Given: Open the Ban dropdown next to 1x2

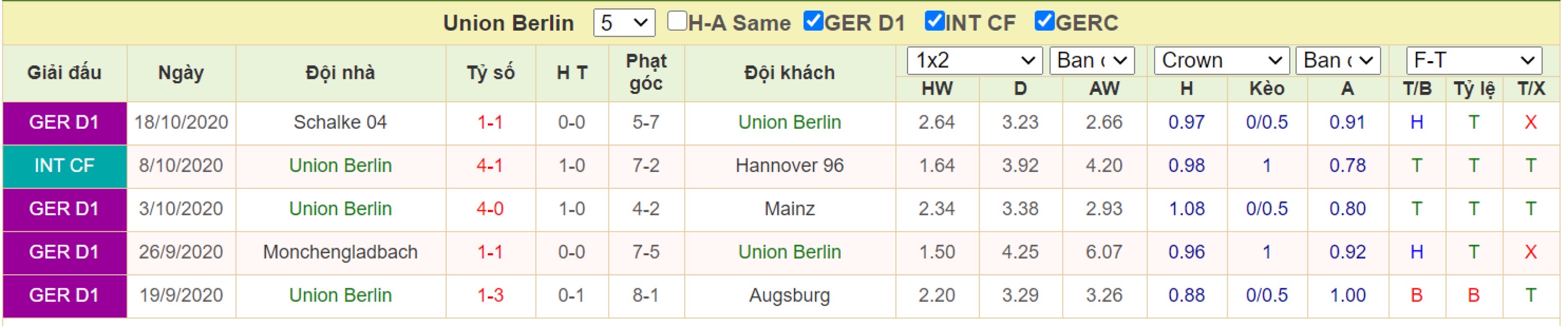Looking at the screenshot, I should coord(1092,60).
